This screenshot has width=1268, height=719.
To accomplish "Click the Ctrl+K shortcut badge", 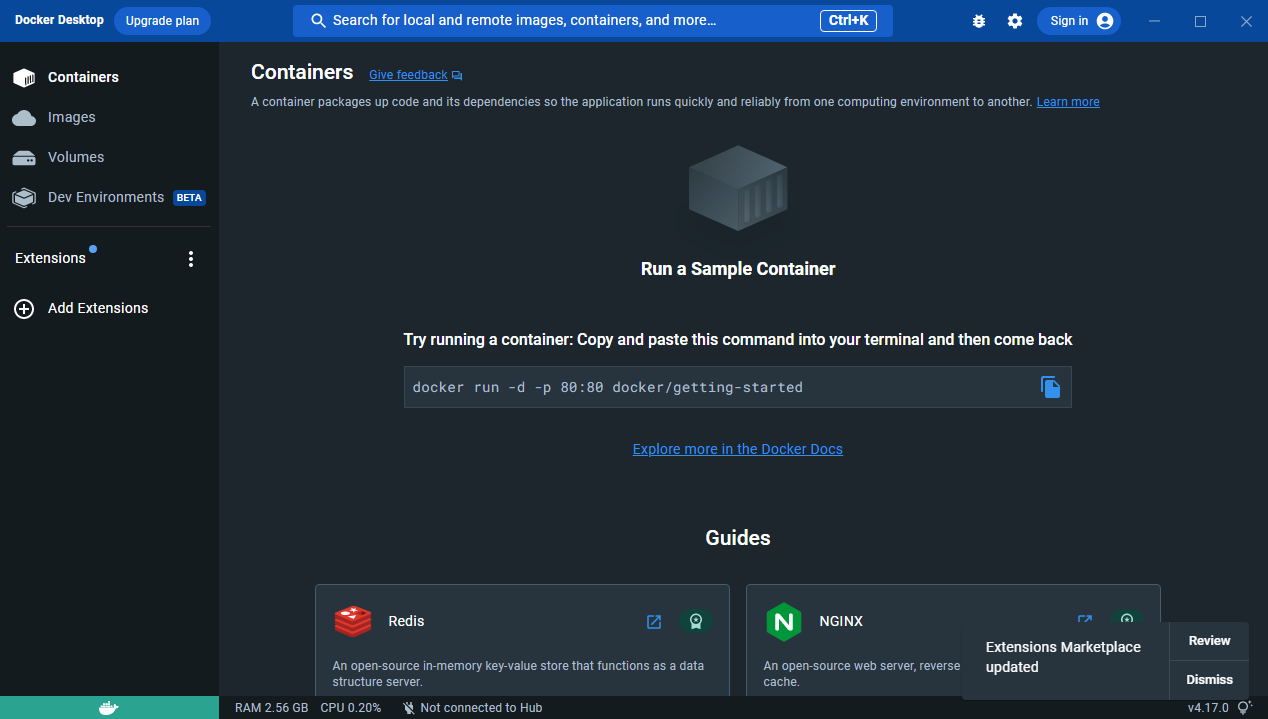I will [x=848, y=21].
